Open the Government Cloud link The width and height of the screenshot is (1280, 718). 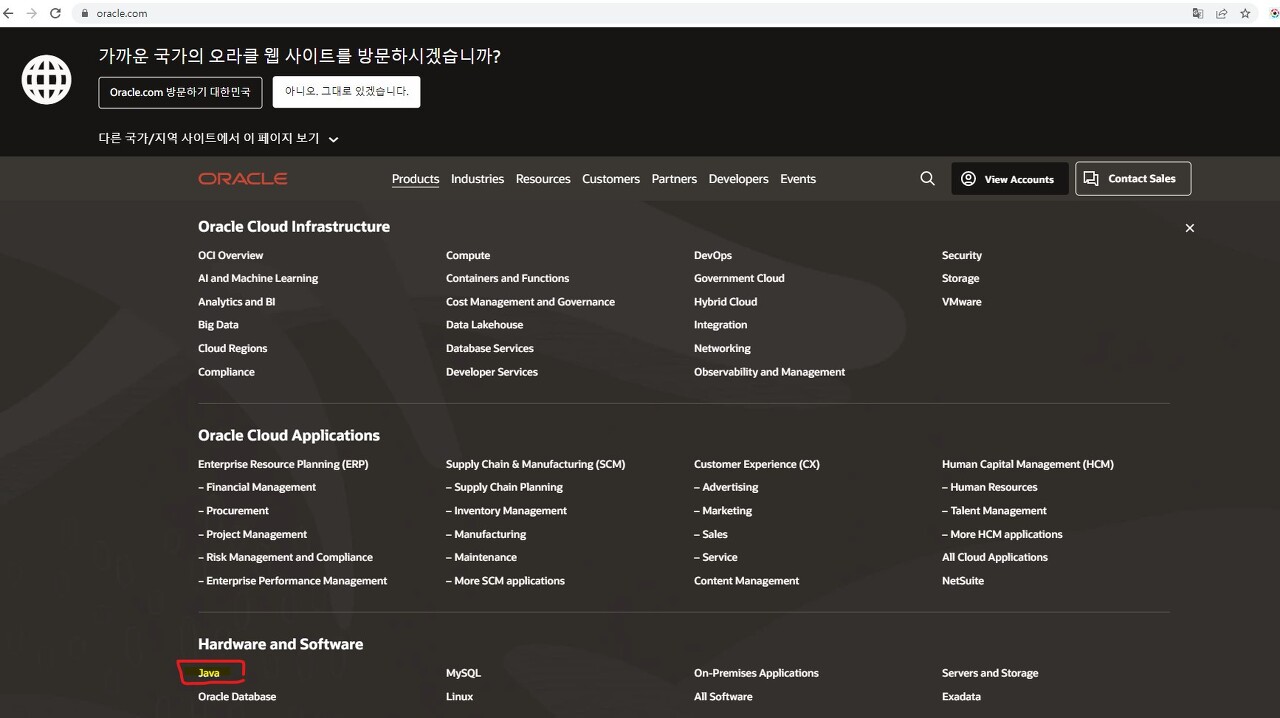(739, 278)
